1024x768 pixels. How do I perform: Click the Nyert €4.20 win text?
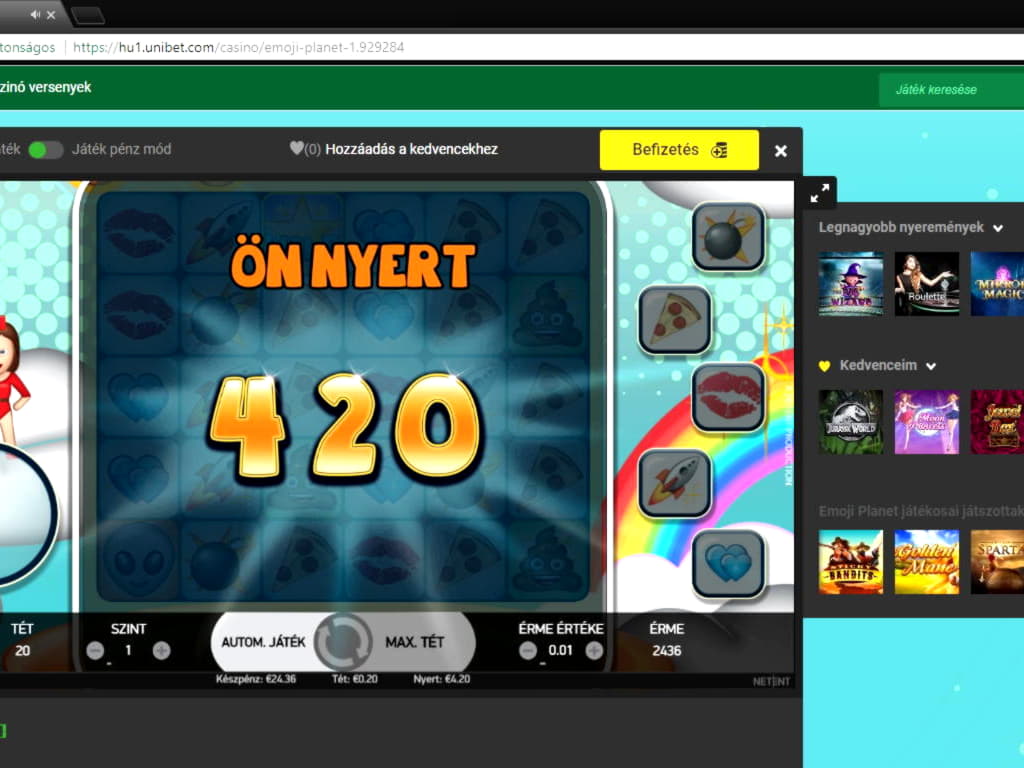(441, 679)
